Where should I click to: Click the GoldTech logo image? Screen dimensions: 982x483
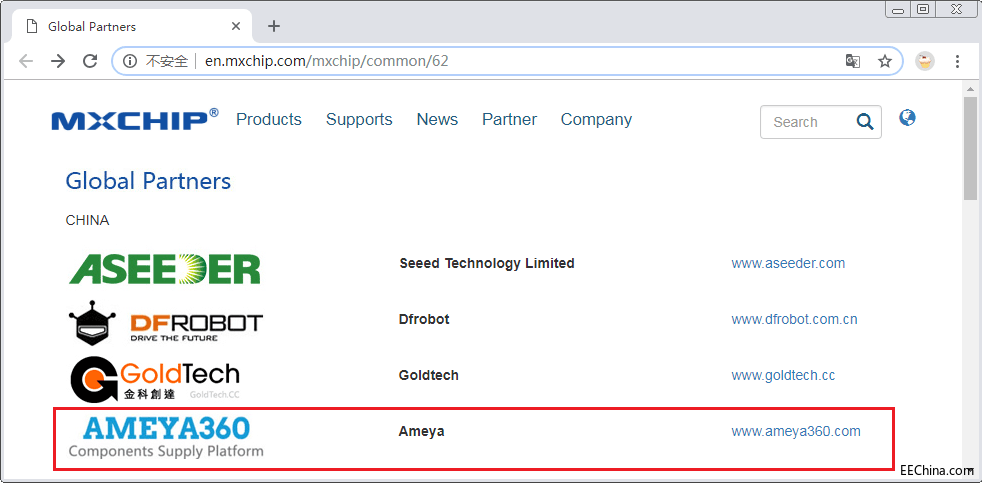(x=155, y=380)
